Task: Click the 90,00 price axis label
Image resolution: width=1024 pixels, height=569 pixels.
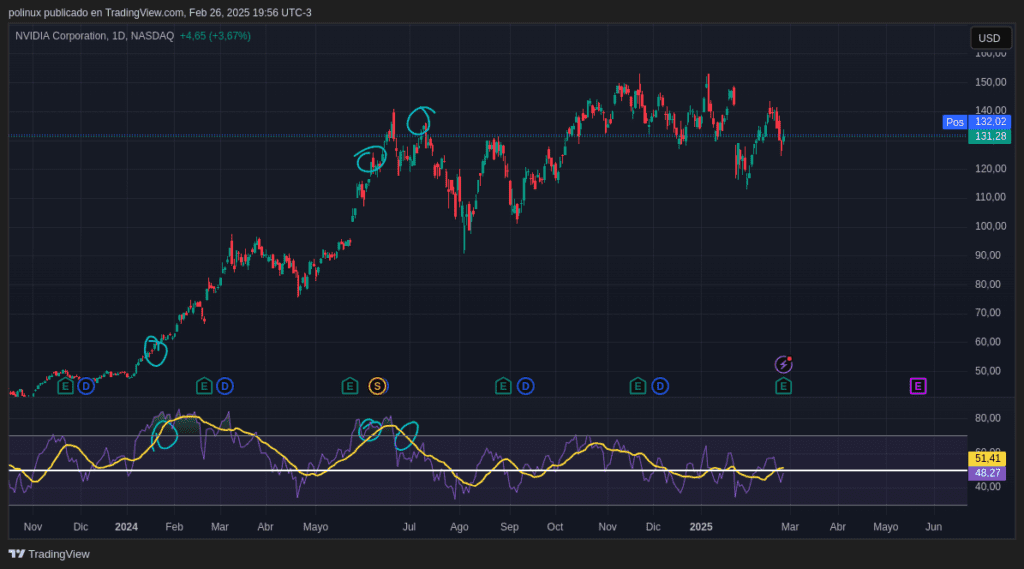Action: [987, 255]
